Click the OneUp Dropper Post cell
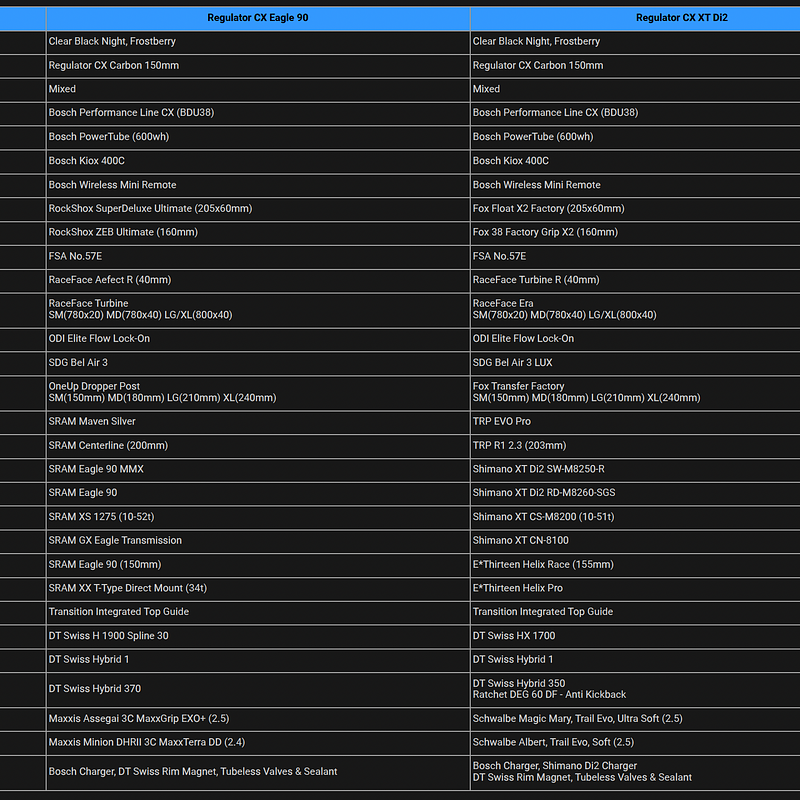The height and width of the screenshot is (800, 800). click(x=258, y=393)
